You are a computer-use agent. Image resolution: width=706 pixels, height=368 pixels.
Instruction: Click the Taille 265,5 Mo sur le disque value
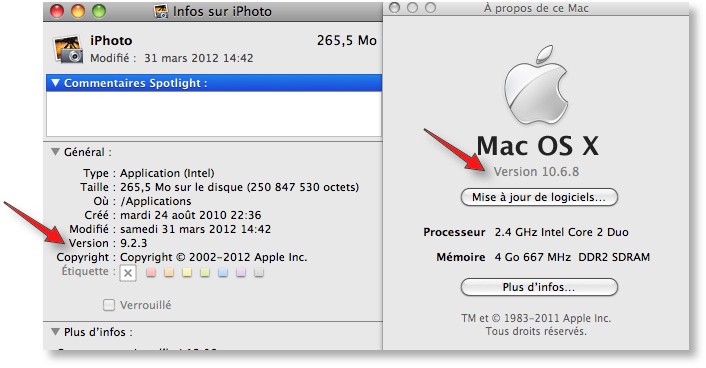239,187
